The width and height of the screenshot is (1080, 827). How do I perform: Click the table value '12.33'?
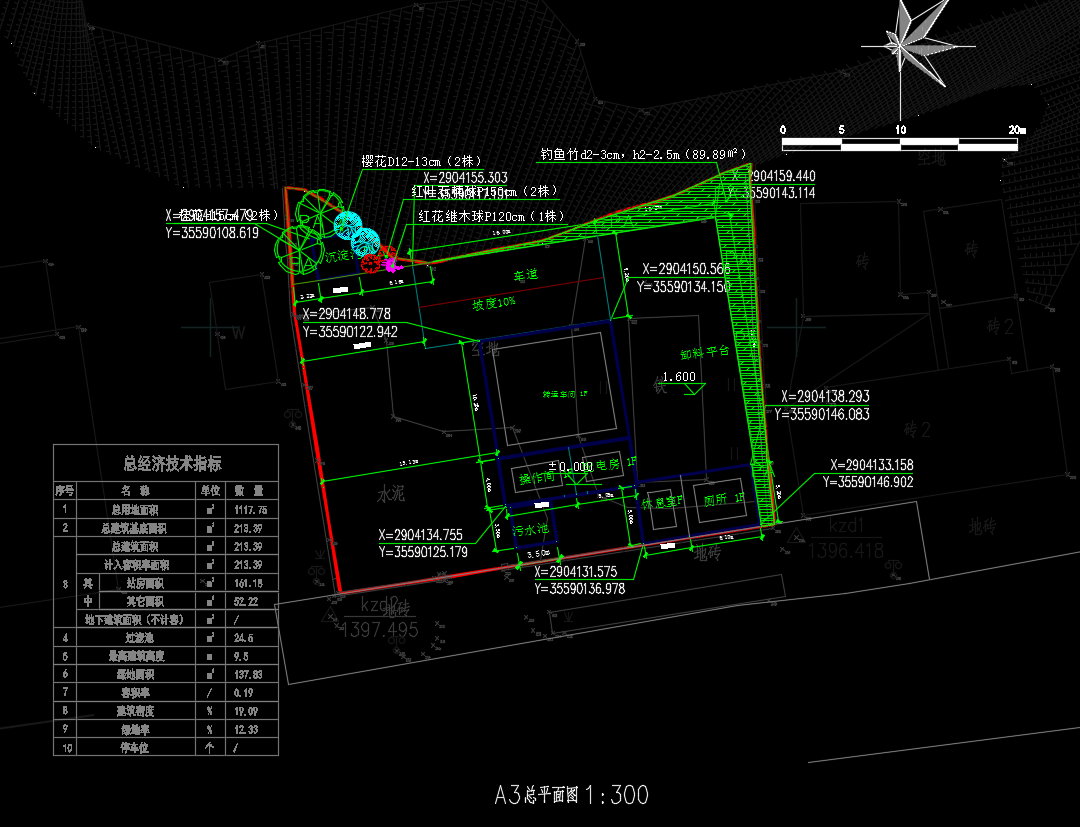point(246,729)
